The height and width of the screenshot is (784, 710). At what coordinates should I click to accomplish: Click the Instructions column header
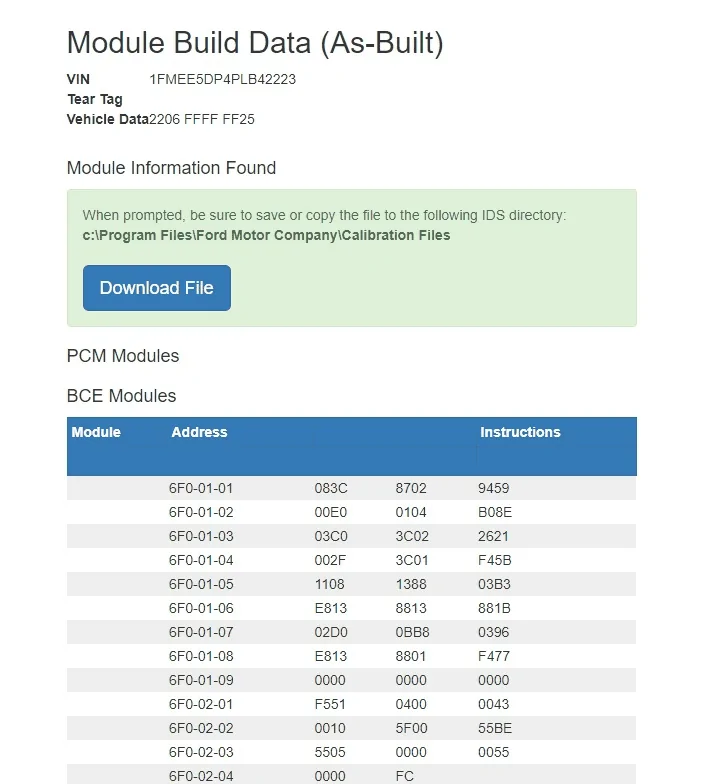point(520,432)
